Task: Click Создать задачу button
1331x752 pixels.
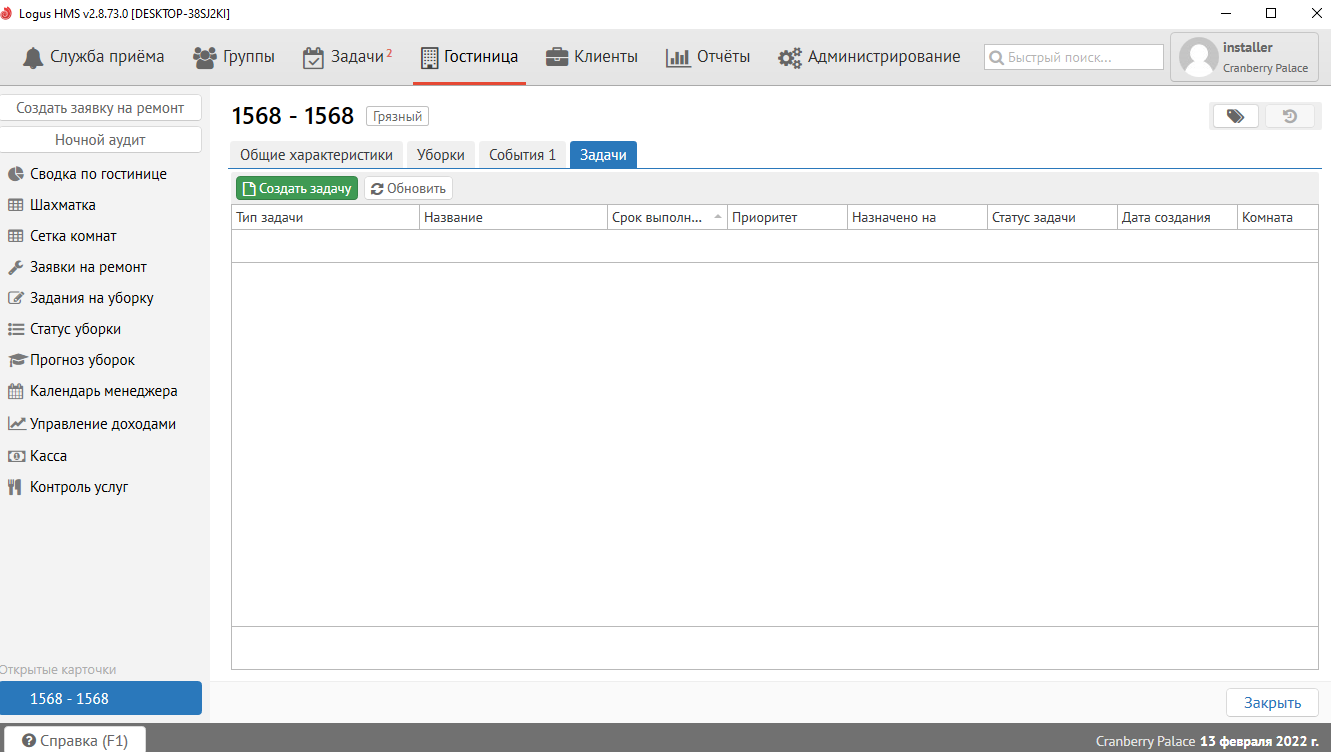Action: coord(297,188)
